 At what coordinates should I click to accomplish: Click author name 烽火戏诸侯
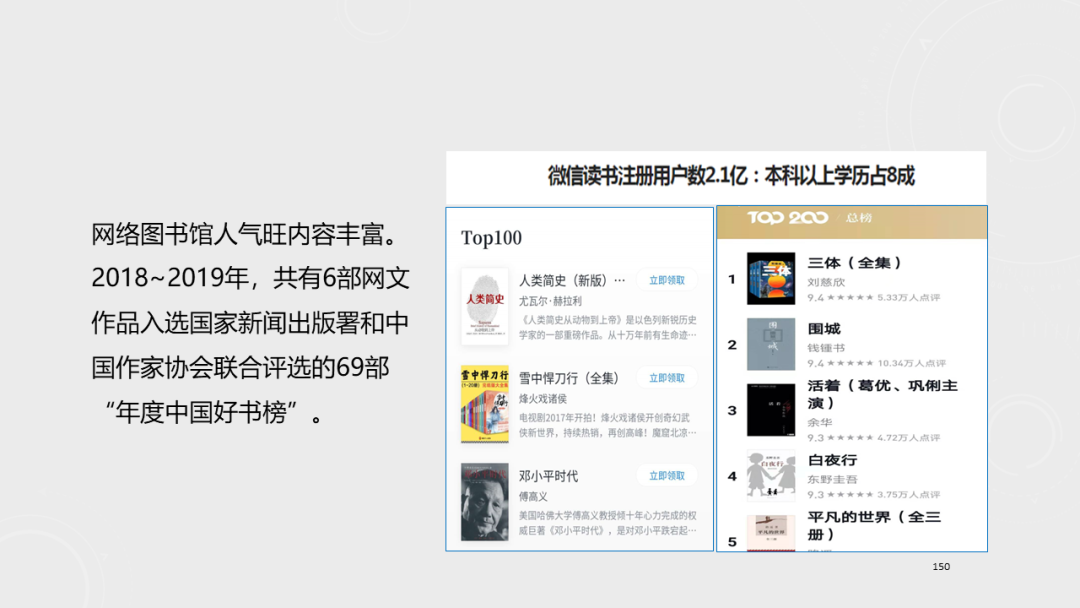coord(543,399)
